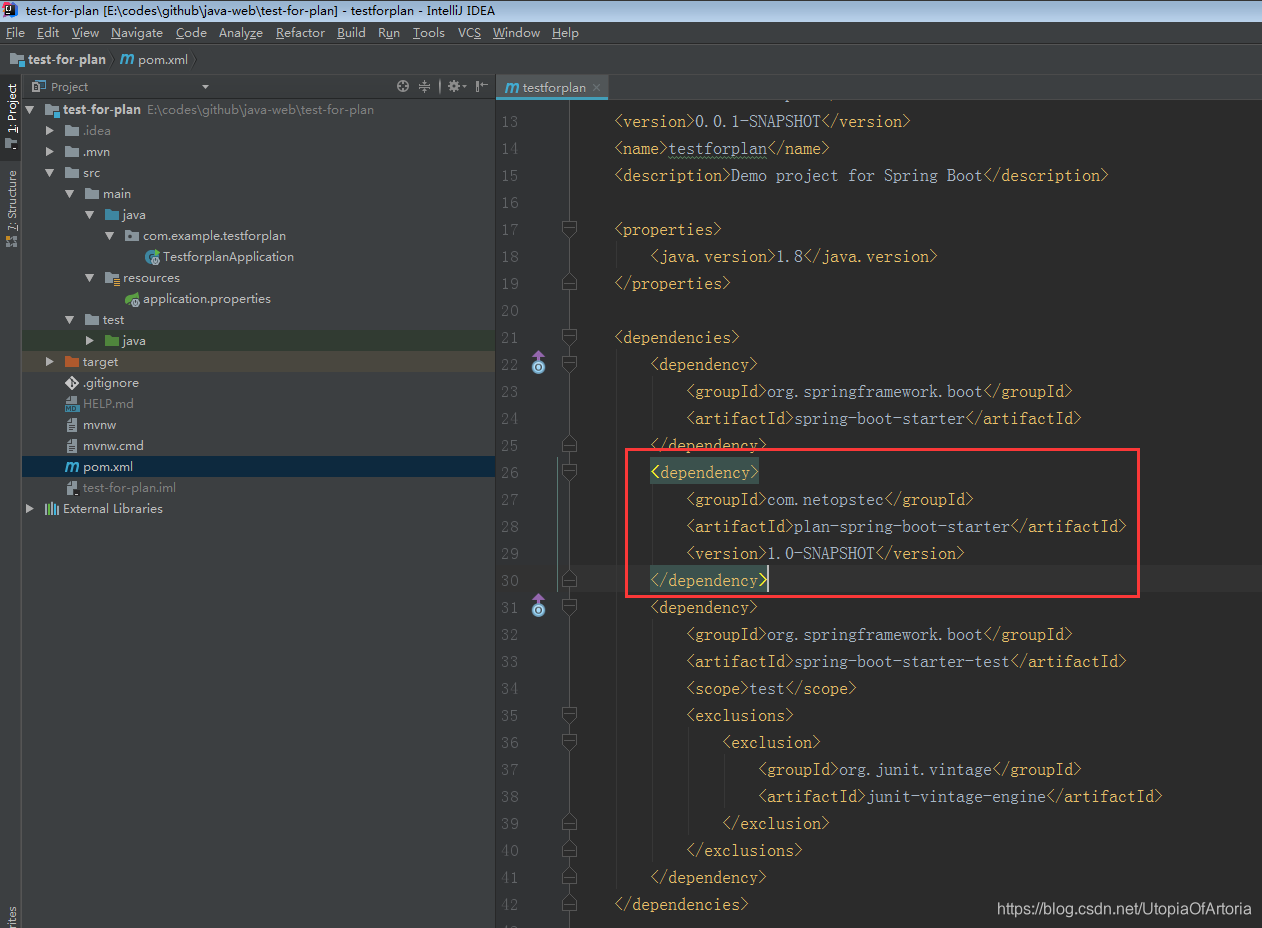Click fold end marker at line 19

coord(569,284)
